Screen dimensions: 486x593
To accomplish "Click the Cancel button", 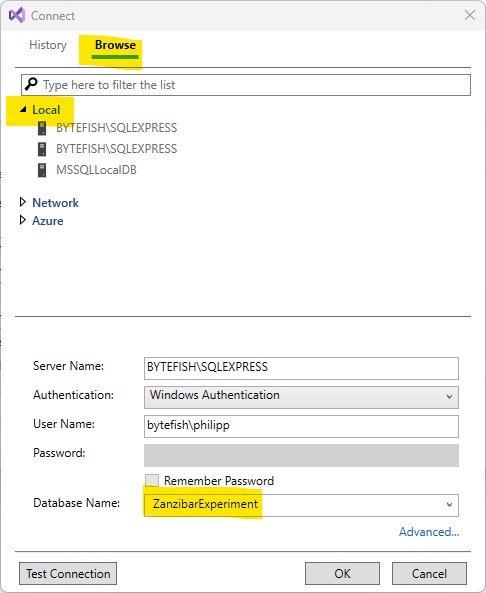I will [x=429, y=574].
